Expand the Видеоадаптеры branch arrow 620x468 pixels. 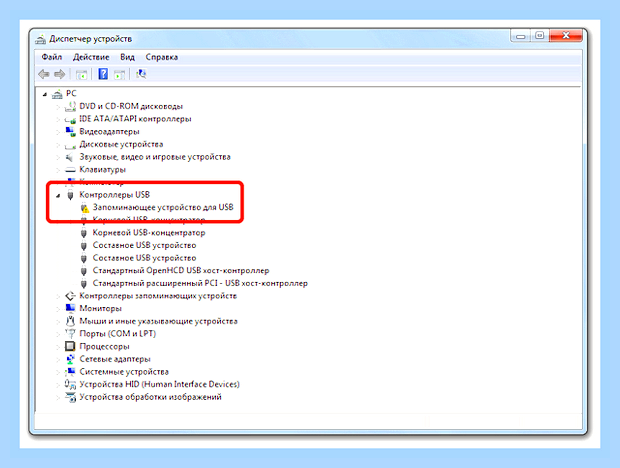pos(58,132)
